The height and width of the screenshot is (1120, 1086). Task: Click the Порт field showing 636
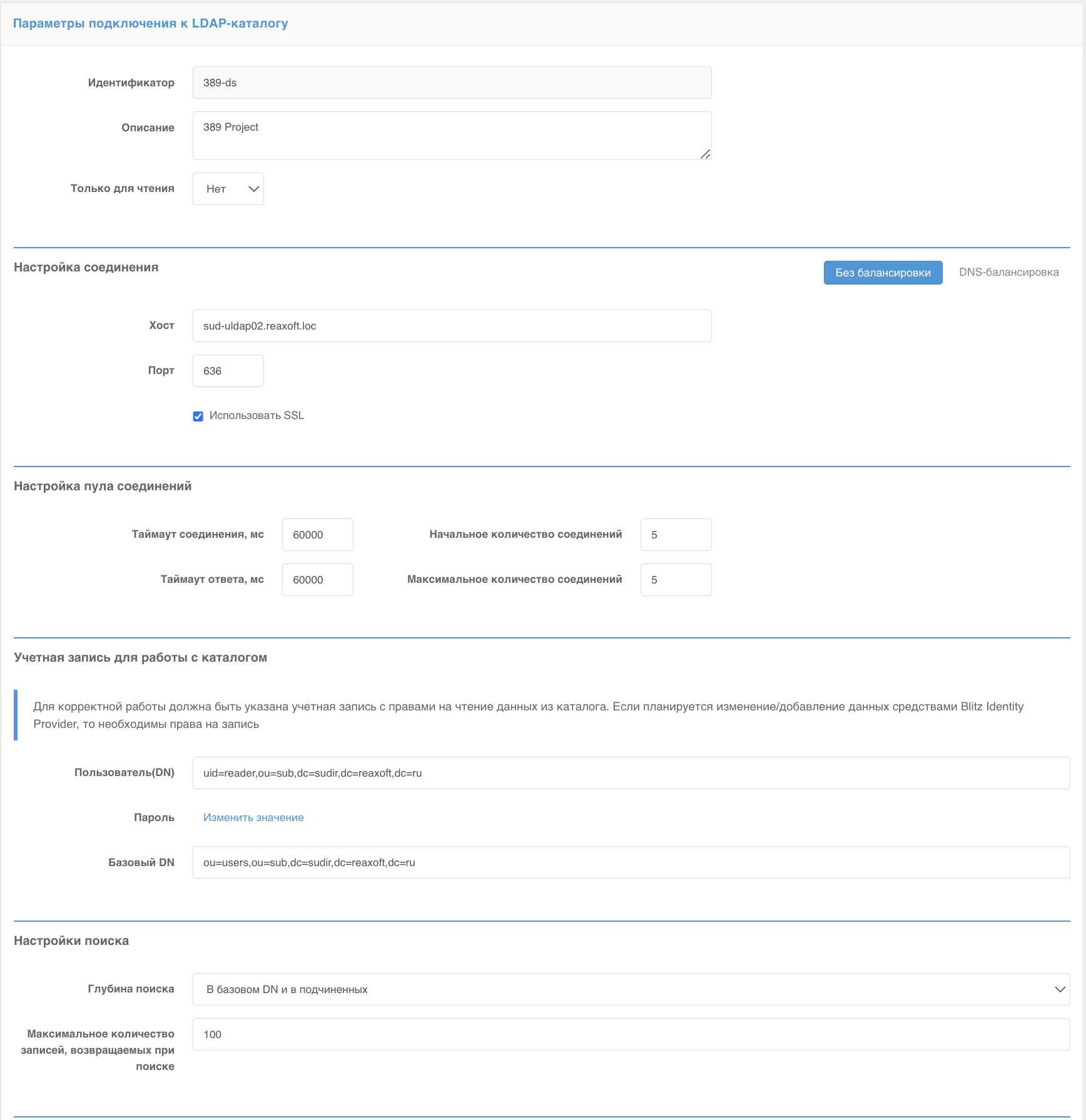coord(228,371)
